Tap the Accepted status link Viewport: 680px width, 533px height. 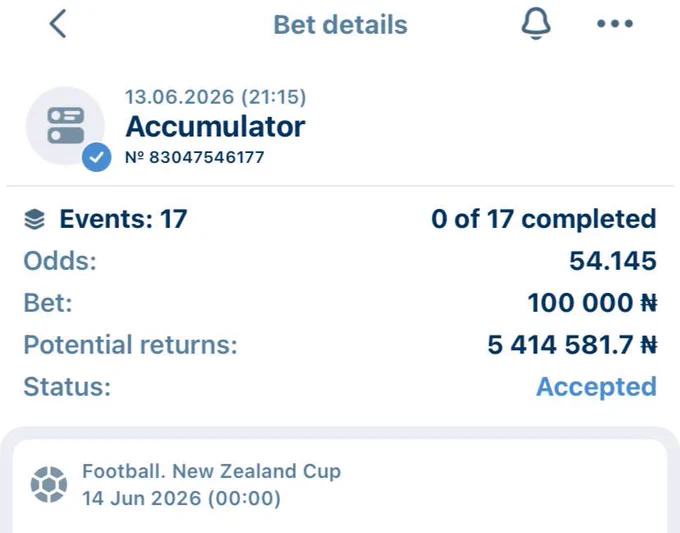(x=596, y=386)
